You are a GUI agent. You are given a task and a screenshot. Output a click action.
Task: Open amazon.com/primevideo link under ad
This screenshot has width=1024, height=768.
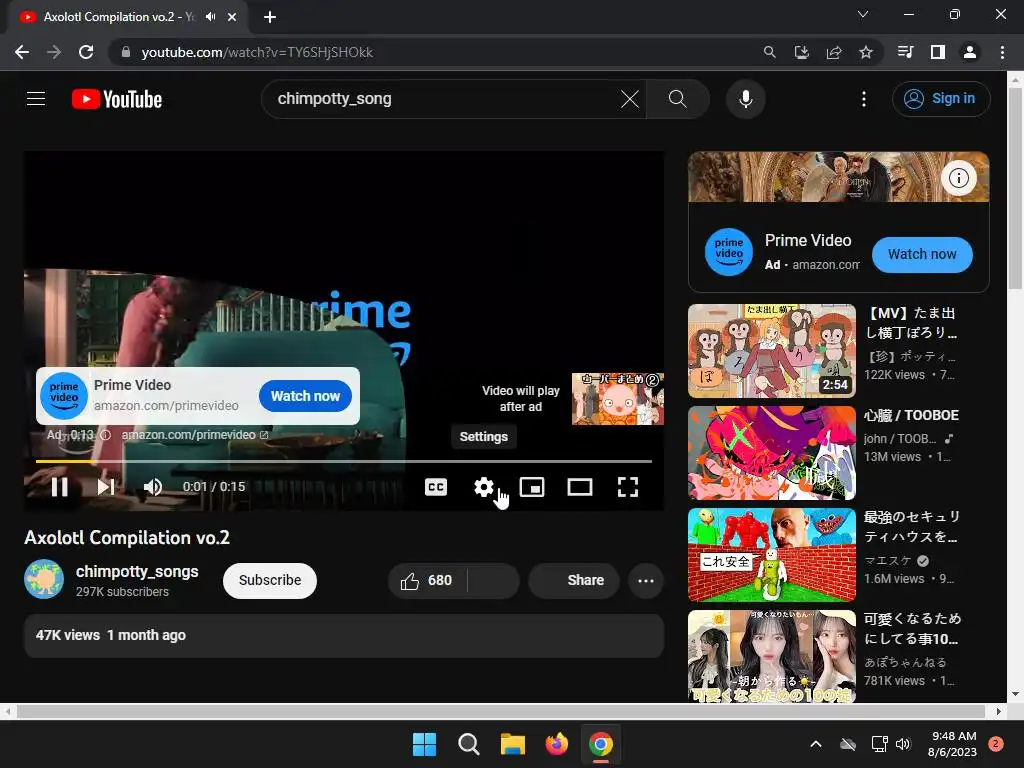point(195,435)
